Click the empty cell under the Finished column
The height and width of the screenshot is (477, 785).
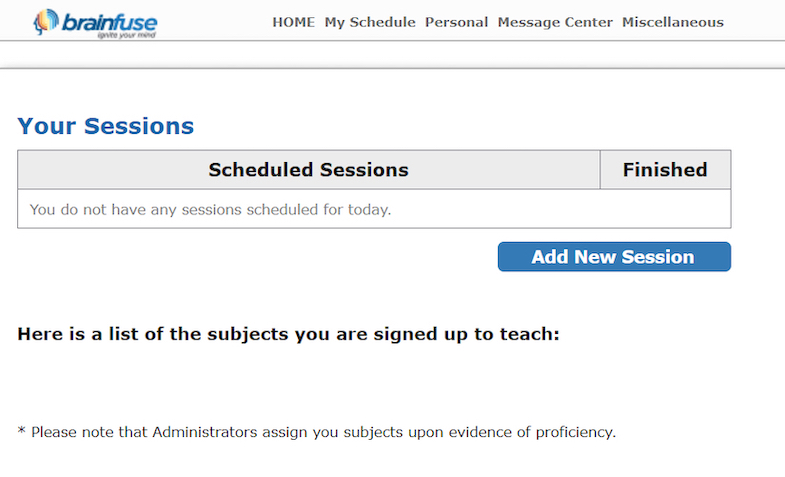[665, 210]
